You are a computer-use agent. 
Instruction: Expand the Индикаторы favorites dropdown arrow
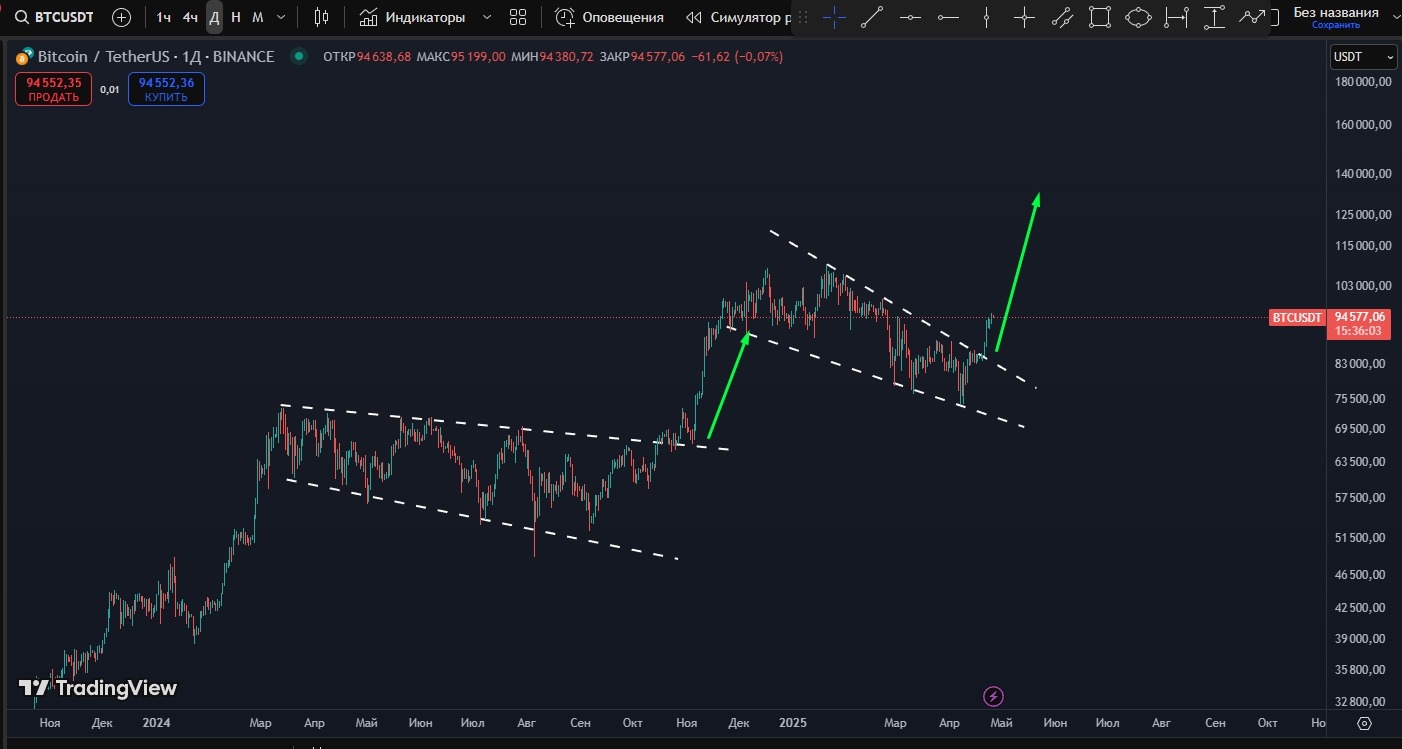pos(487,17)
